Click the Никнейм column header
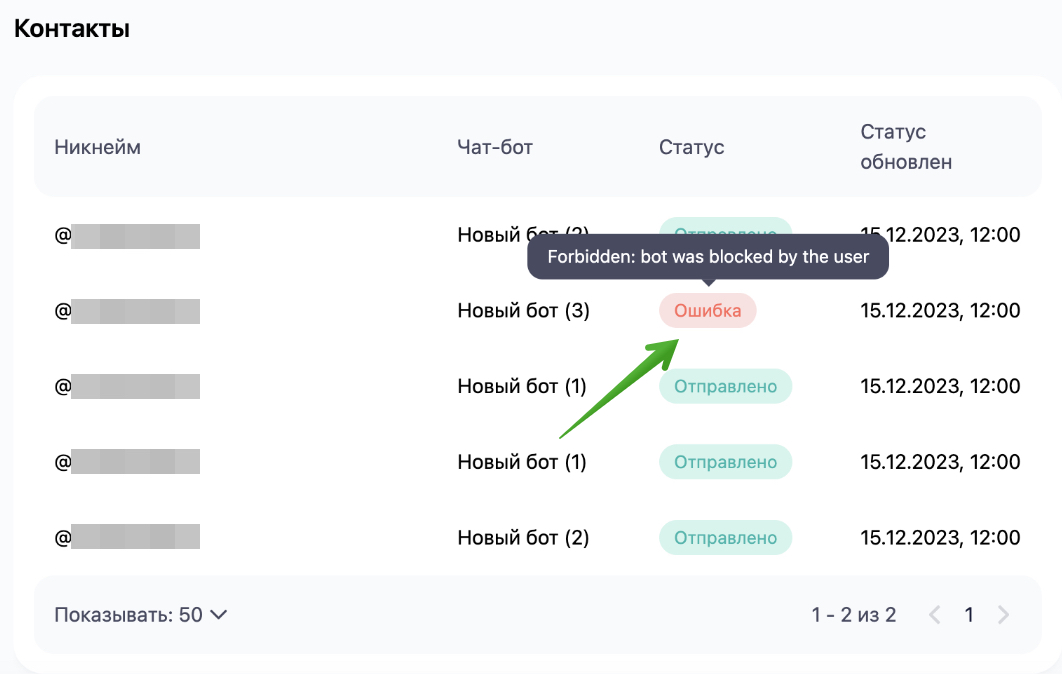1062x674 pixels. [x=98, y=147]
